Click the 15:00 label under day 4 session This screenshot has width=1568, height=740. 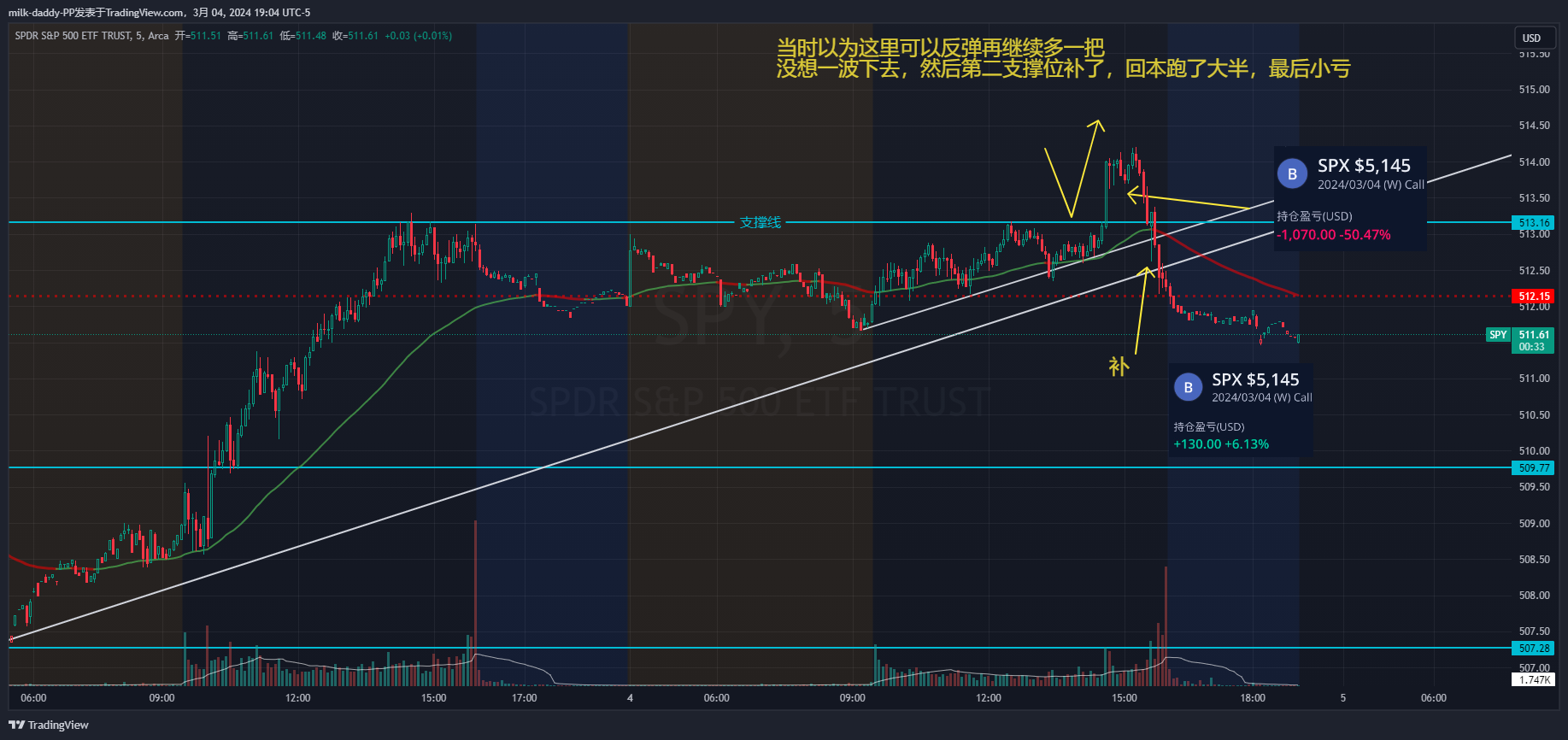[x=1124, y=698]
